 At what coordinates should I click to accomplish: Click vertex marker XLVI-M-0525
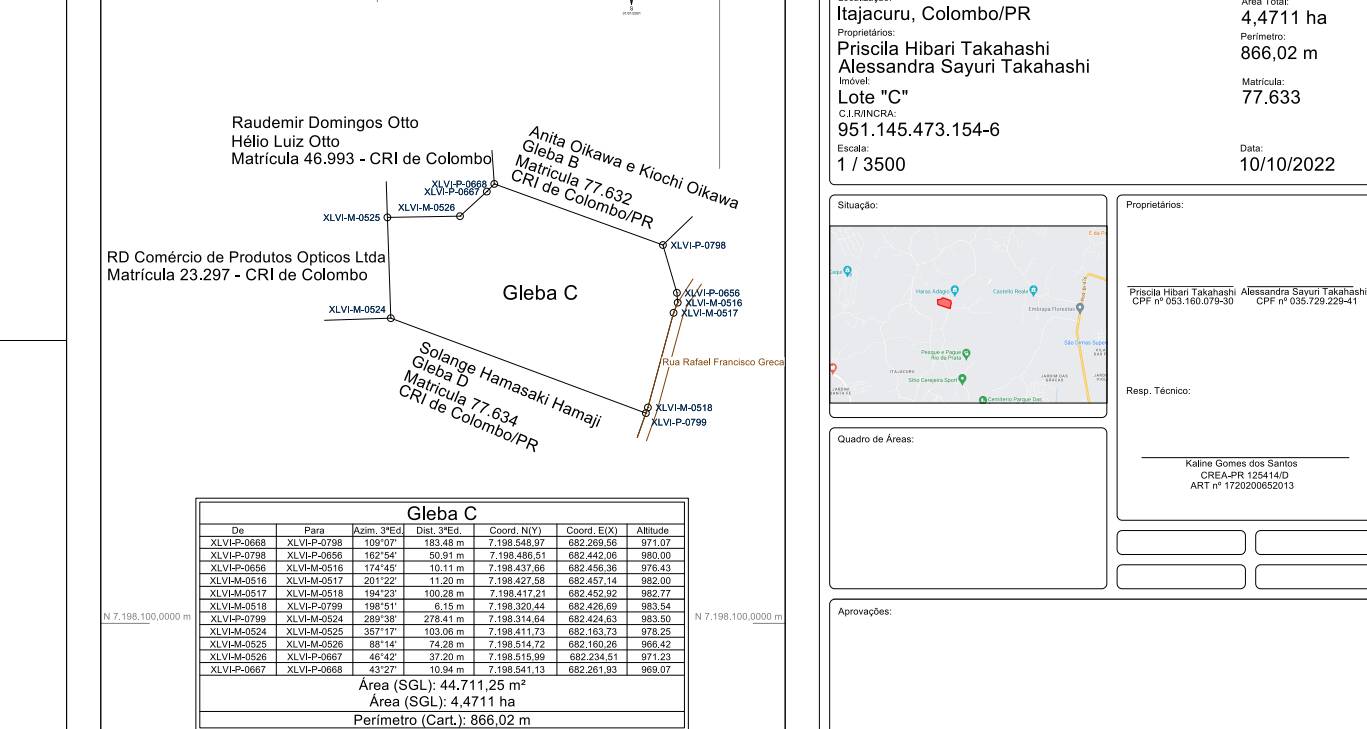tap(388, 217)
